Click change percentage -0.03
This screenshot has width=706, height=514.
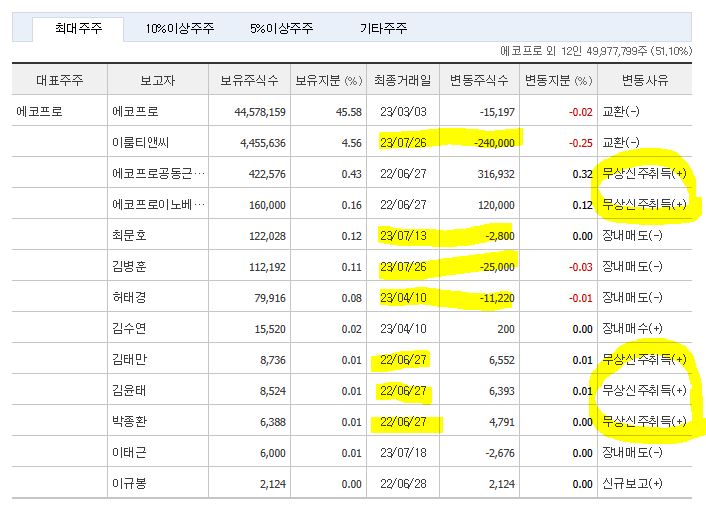pyautogui.click(x=580, y=267)
